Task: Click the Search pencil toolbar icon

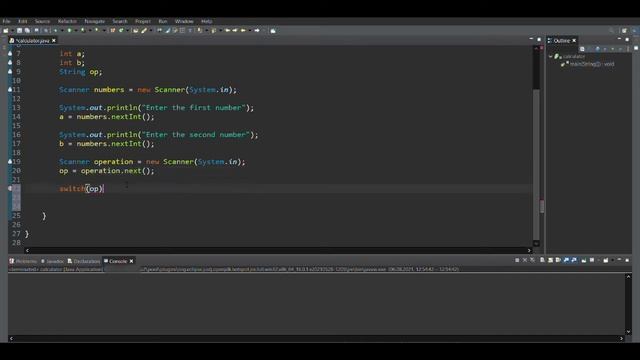Action: click(x=144, y=31)
